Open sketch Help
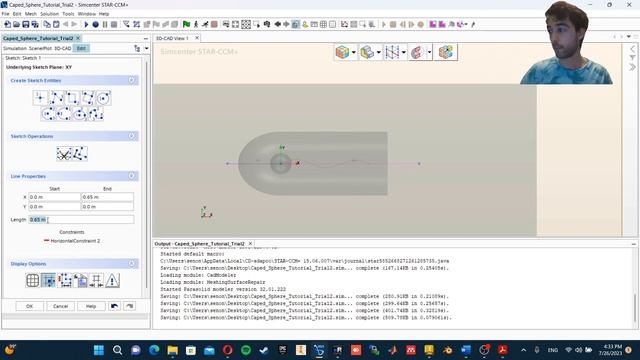640x360 pixels. click(91, 306)
